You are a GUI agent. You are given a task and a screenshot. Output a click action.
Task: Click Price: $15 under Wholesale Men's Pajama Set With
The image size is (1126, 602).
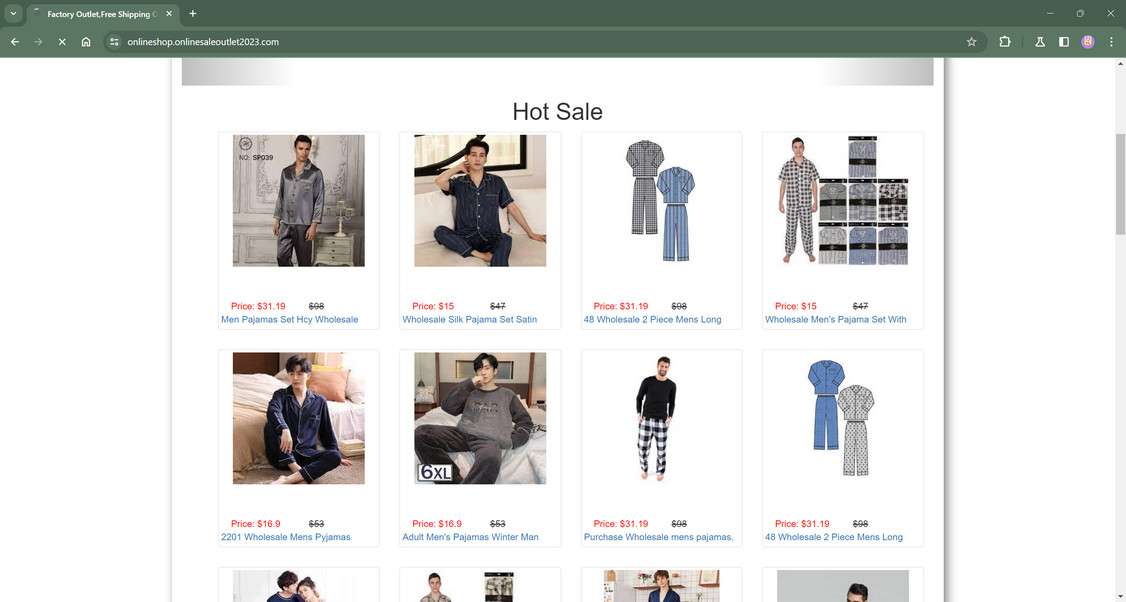(x=796, y=306)
